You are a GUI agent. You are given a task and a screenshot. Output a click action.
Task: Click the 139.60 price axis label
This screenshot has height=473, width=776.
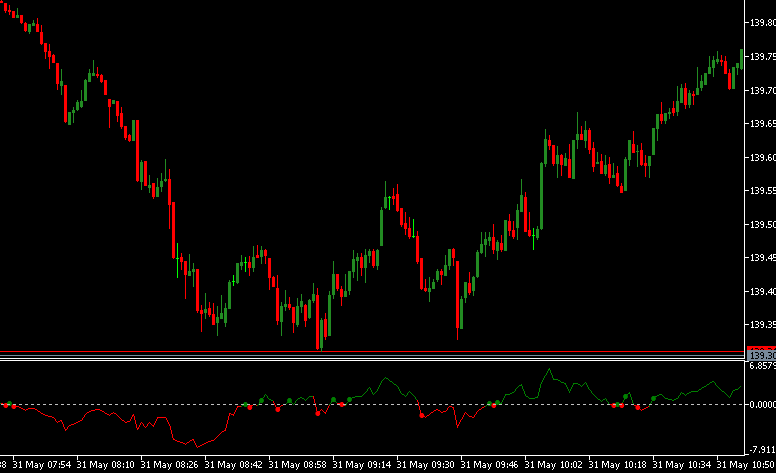click(x=763, y=157)
